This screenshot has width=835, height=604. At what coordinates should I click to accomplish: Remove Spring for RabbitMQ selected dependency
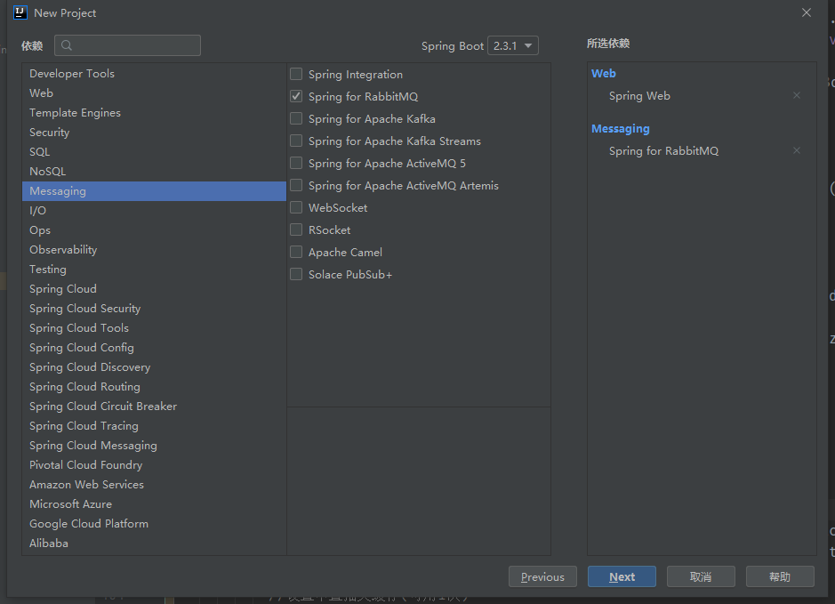[796, 151]
